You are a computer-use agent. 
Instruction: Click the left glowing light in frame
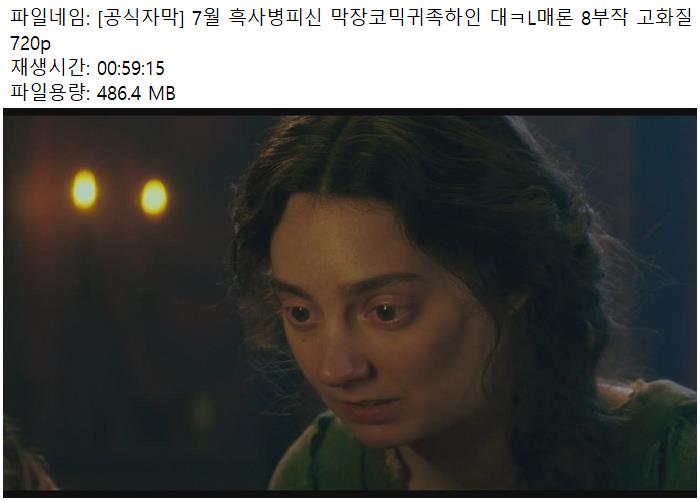click(84, 189)
